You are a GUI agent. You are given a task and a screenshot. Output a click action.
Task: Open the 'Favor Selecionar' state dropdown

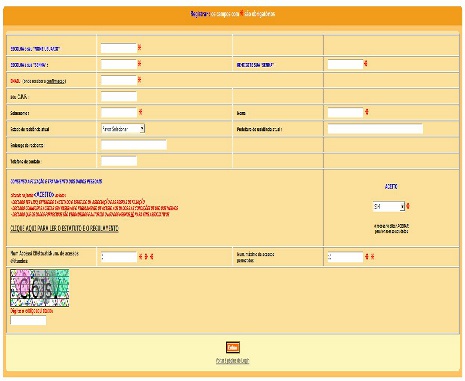(123, 129)
